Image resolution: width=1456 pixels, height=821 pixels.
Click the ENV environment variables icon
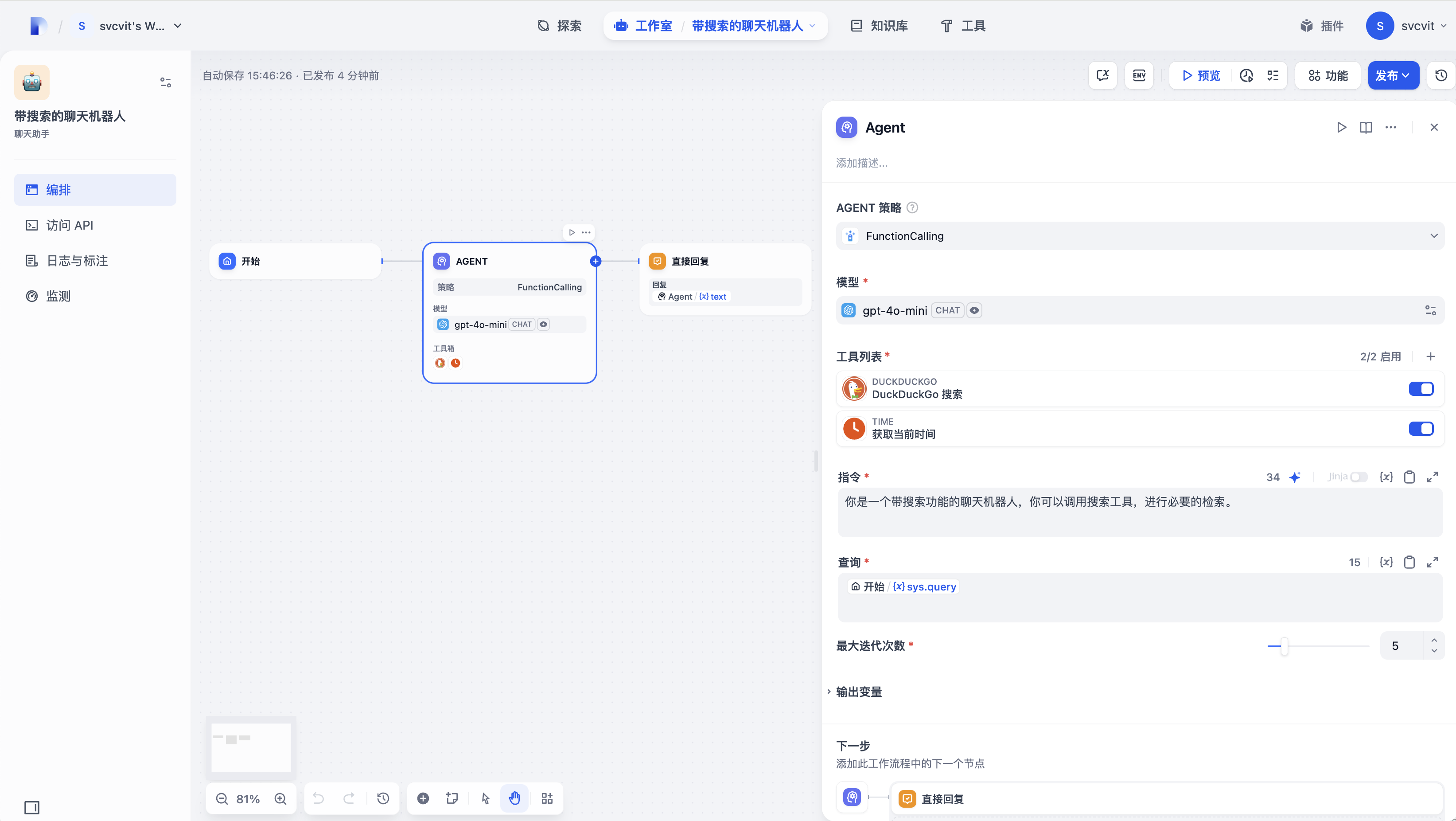pyautogui.click(x=1139, y=75)
